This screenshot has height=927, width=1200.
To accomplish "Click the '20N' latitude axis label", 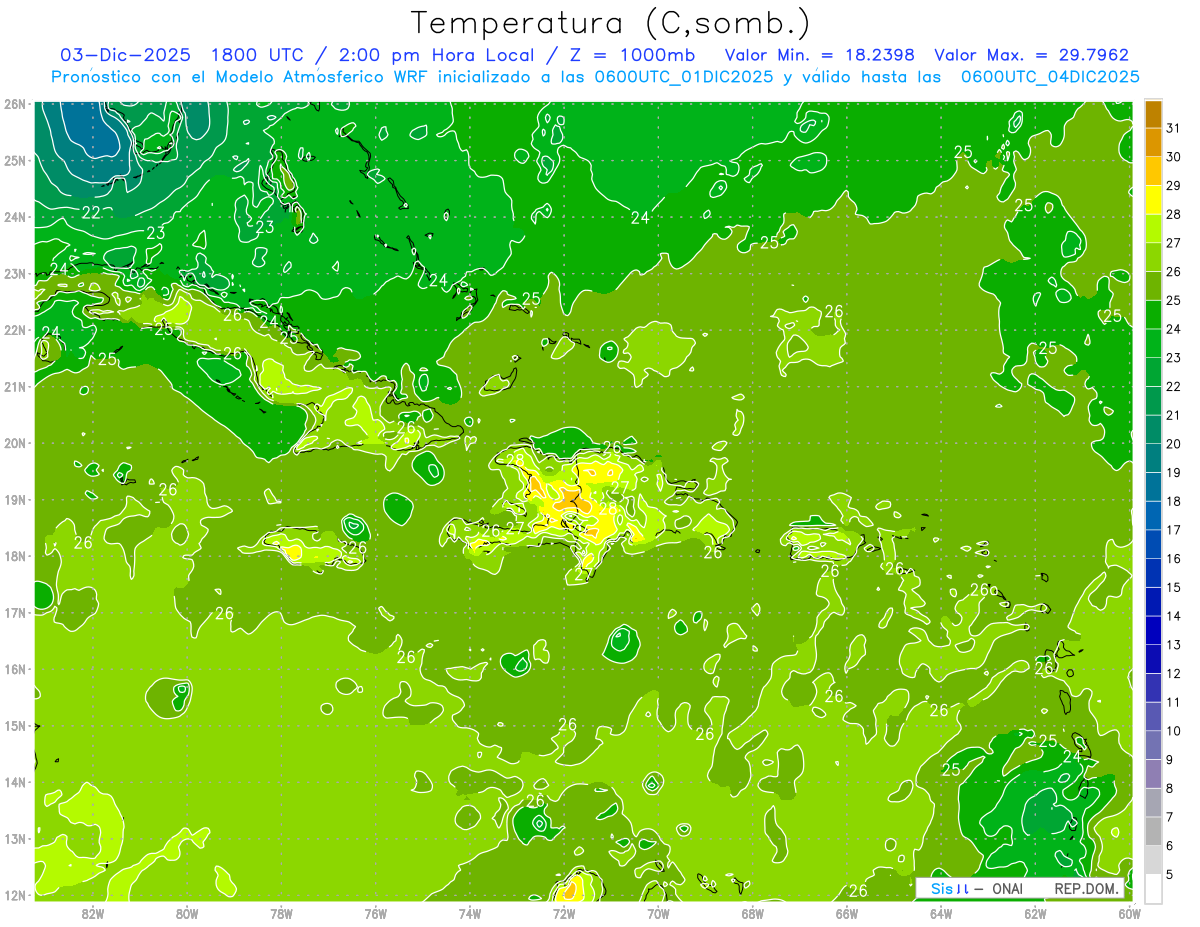I will pyautogui.click(x=15, y=443).
